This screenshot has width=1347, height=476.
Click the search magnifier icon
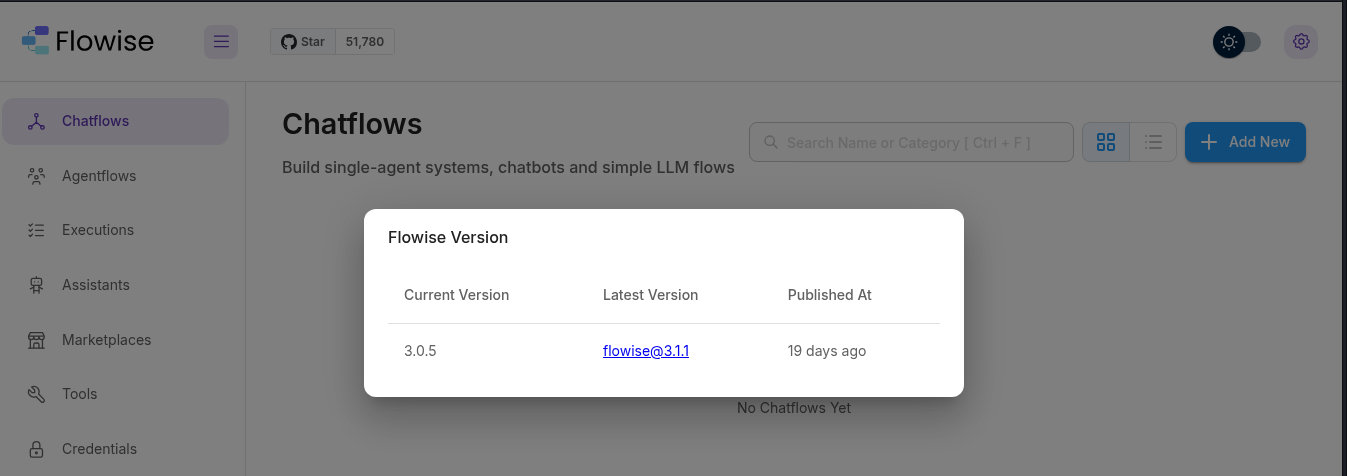click(x=771, y=142)
